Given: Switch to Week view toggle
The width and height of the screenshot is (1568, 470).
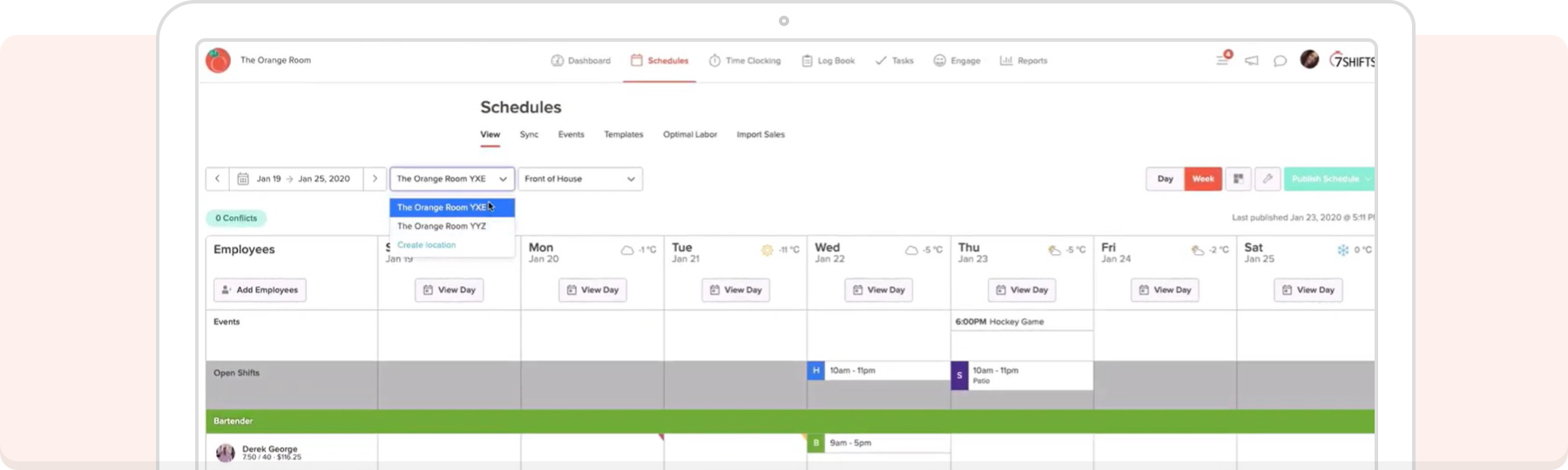Looking at the screenshot, I should point(1203,178).
